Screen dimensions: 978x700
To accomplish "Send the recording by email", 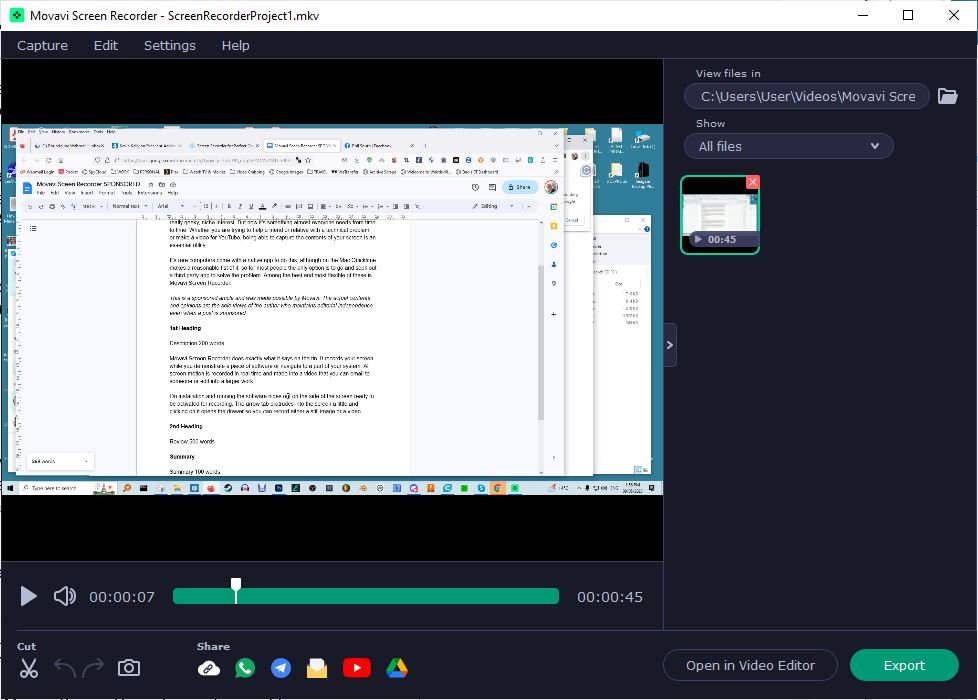I will [x=317, y=666].
